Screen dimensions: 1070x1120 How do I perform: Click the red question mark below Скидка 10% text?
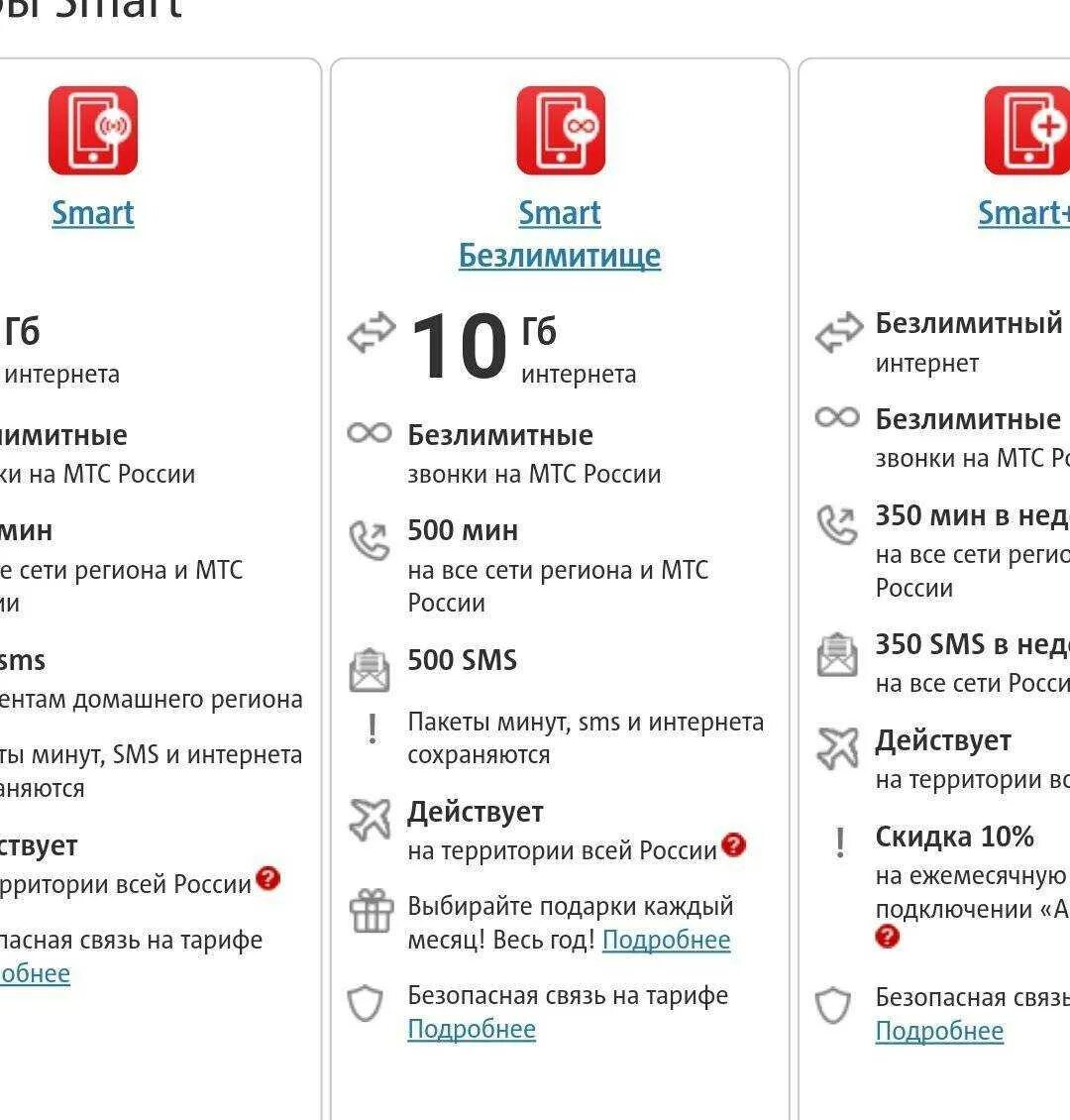pyautogui.click(x=887, y=936)
